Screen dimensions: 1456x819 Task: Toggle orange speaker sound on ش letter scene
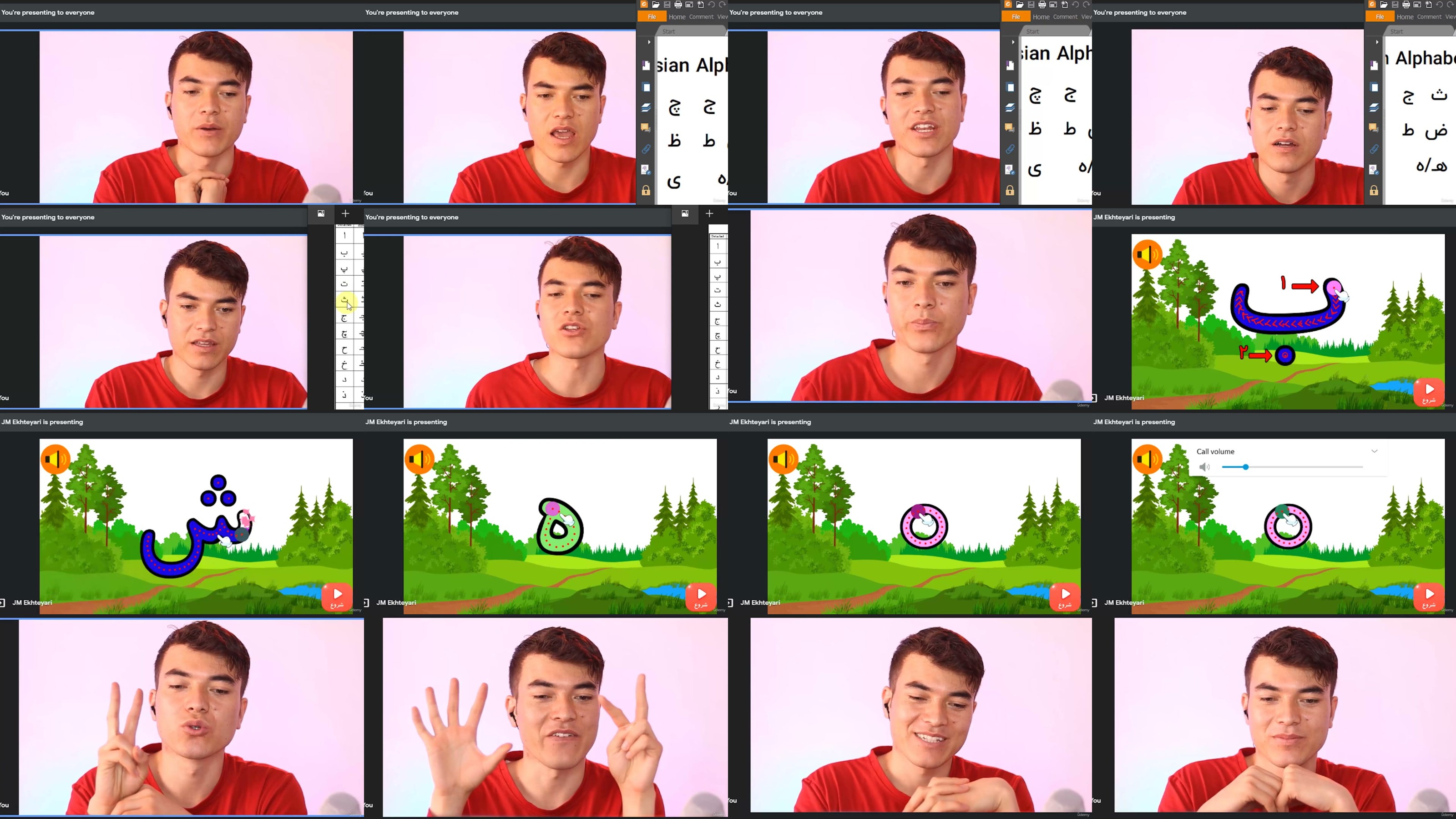[55, 458]
